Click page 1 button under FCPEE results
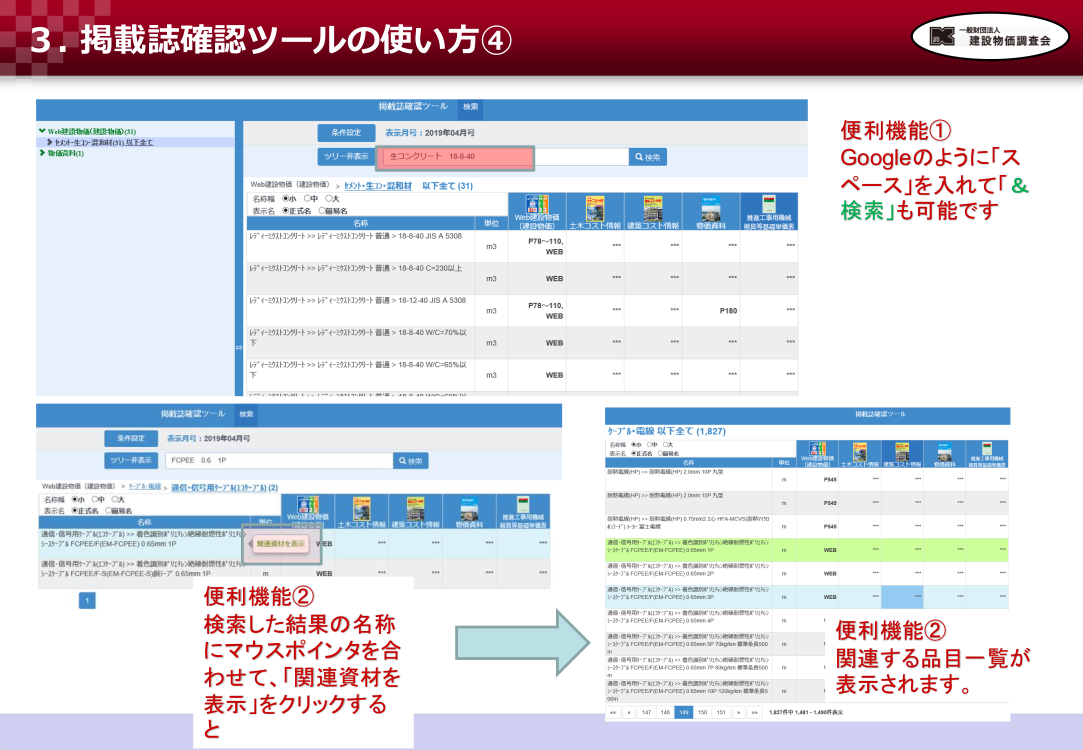The width and height of the screenshot is (1083, 750). pyautogui.click(x=87, y=601)
